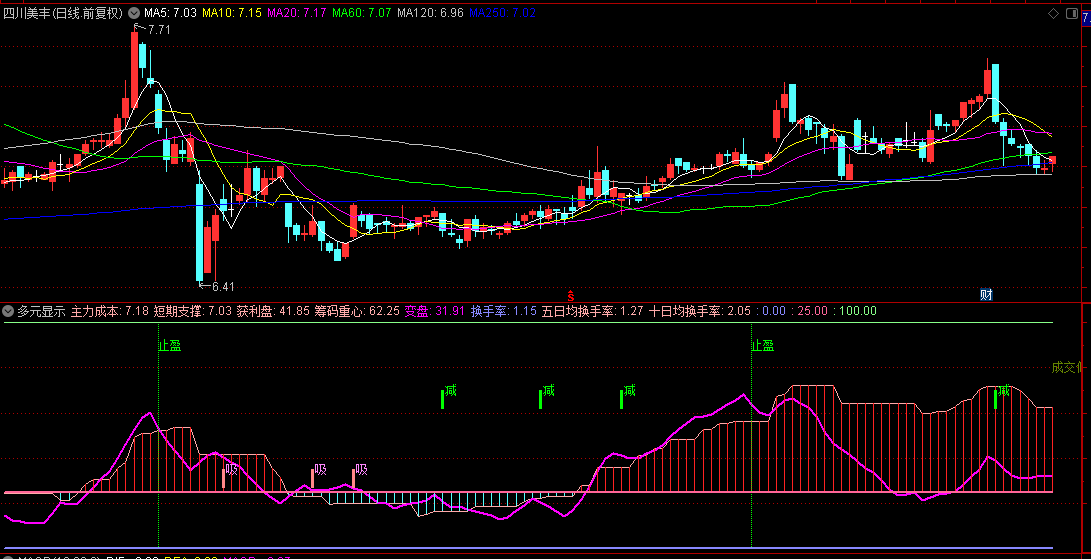Viewport: 1091px width, 559px height.
Task: Click the first green 止盈 signal on left
Action: [169, 346]
